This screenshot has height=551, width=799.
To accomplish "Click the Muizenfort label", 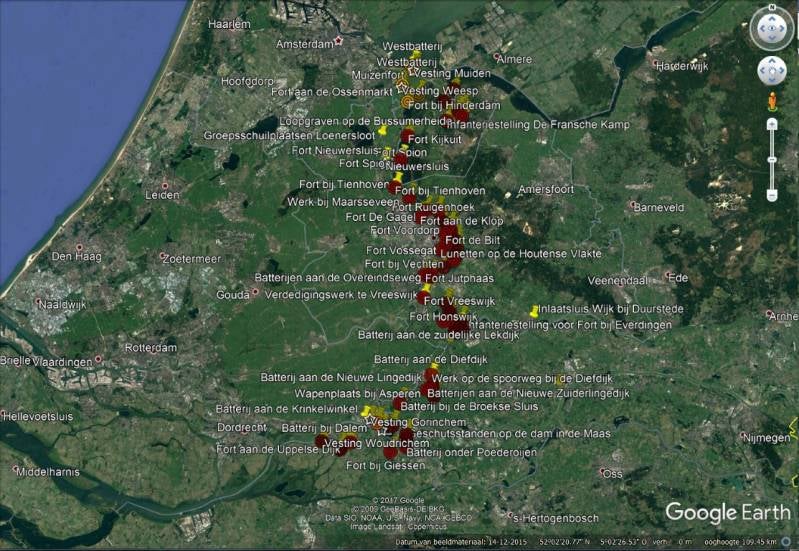I will click(376, 75).
